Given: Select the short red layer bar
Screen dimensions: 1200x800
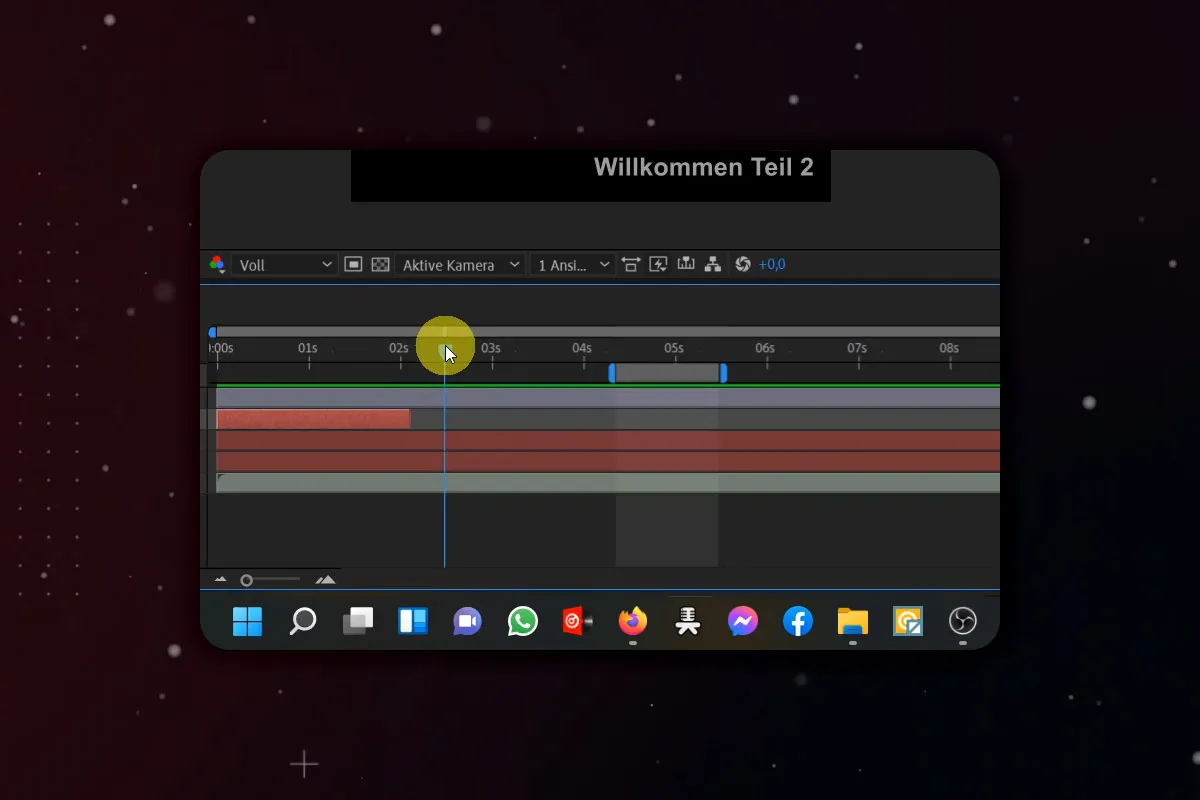Looking at the screenshot, I should click(313, 419).
